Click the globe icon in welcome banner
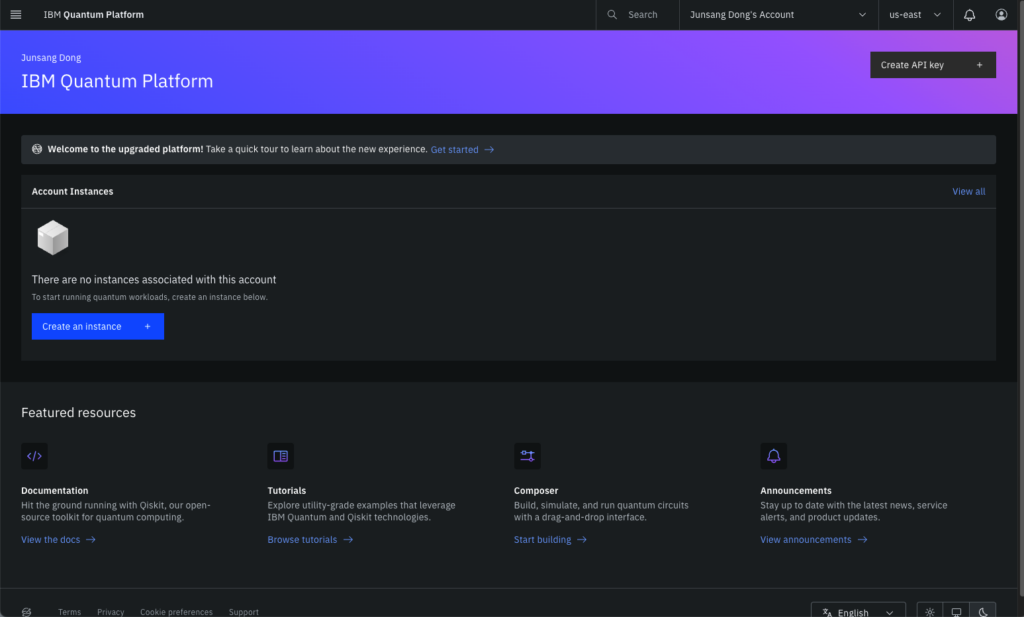The width and height of the screenshot is (1024, 617). tap(37, 149)
